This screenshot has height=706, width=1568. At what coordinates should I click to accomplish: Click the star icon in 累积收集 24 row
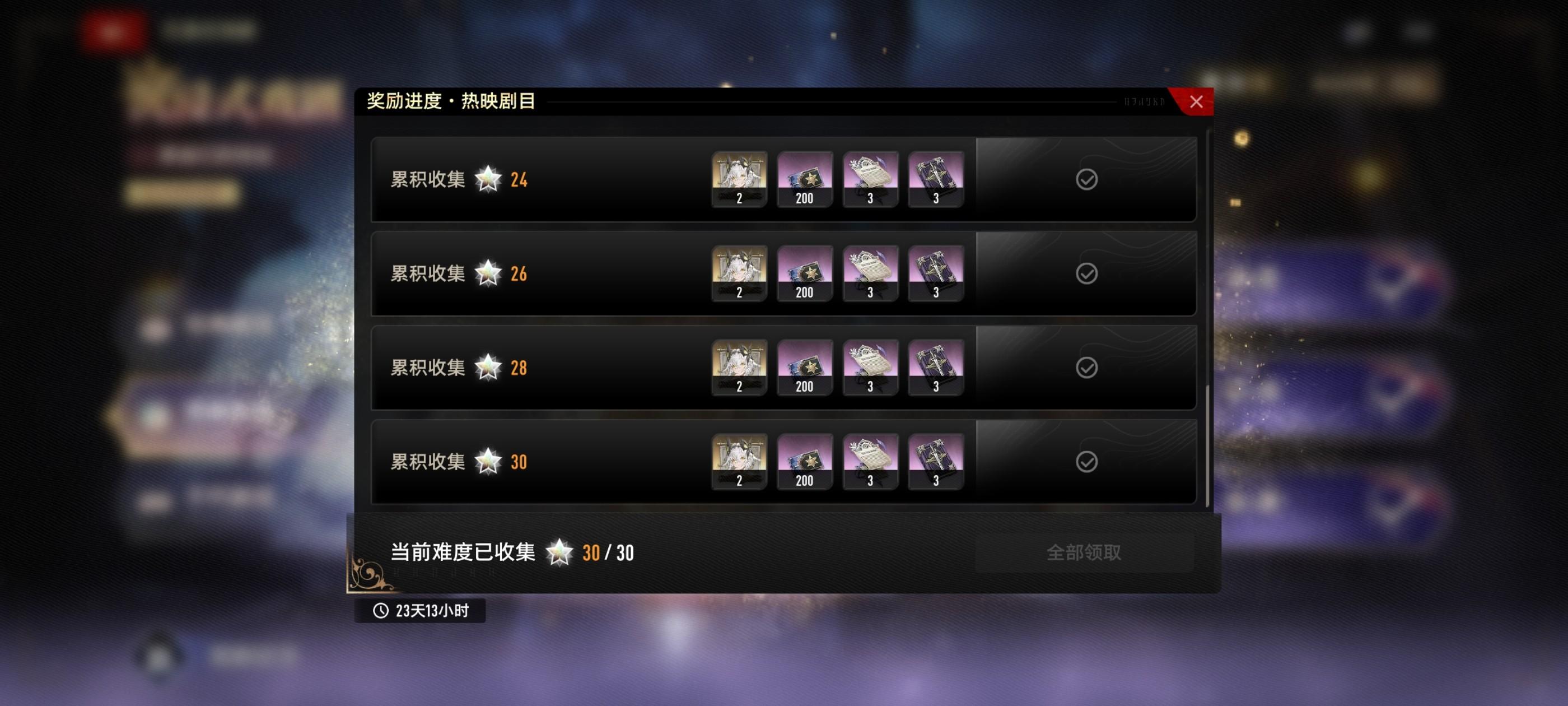click(x=488, y=180)
